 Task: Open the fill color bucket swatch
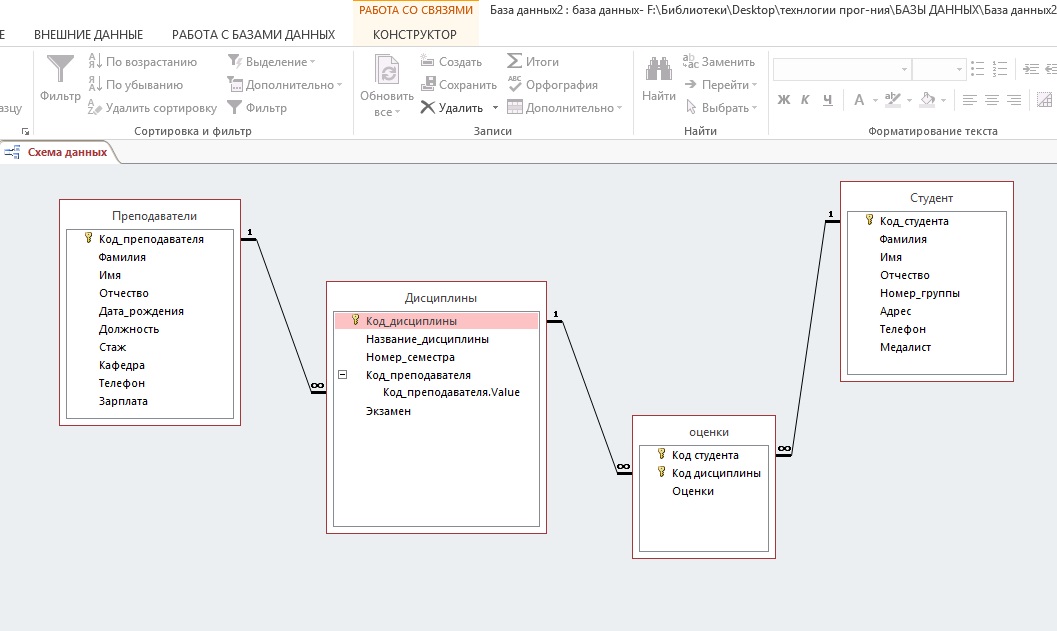927,100
